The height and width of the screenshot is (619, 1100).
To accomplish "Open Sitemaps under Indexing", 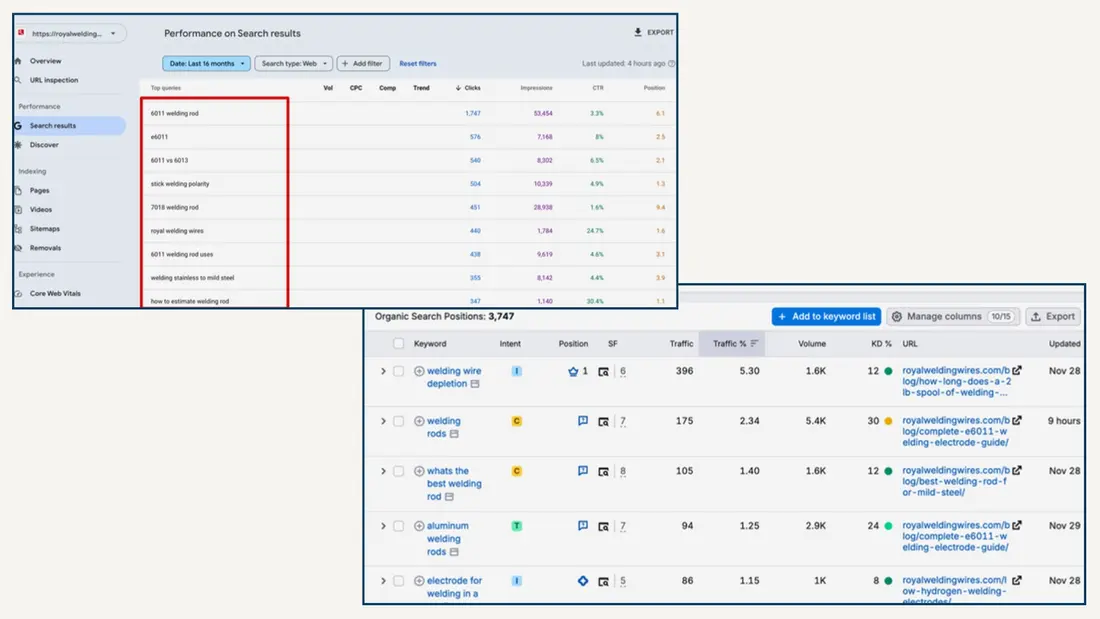I will (44, 229).
